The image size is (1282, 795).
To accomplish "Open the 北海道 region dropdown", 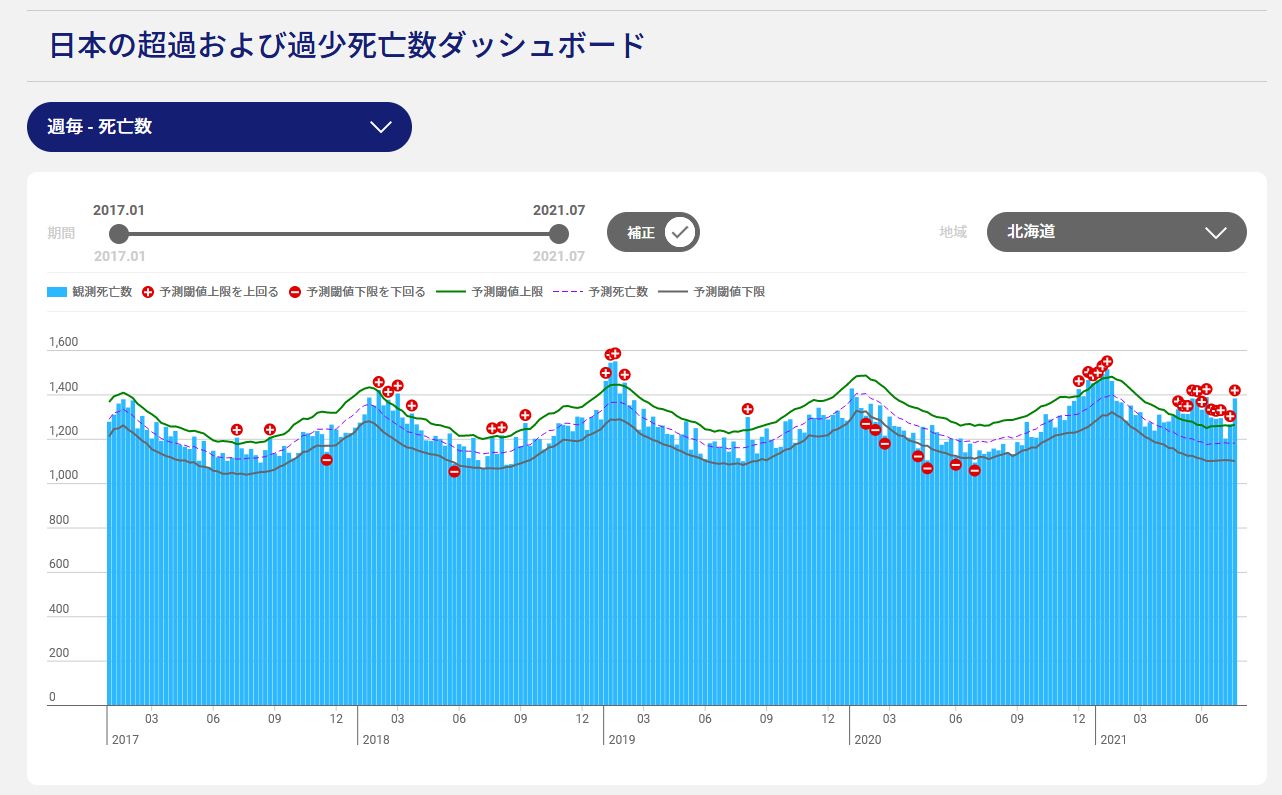I will 1116,232.
